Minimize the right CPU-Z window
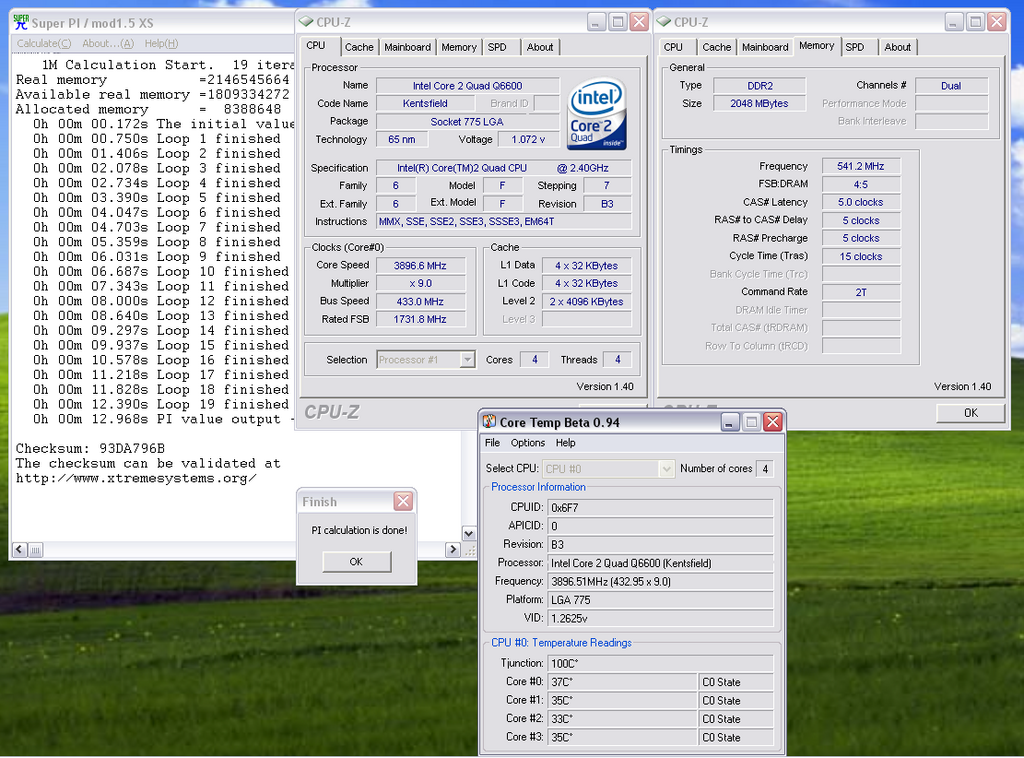Screen dimensions: 1024x758 953,22
